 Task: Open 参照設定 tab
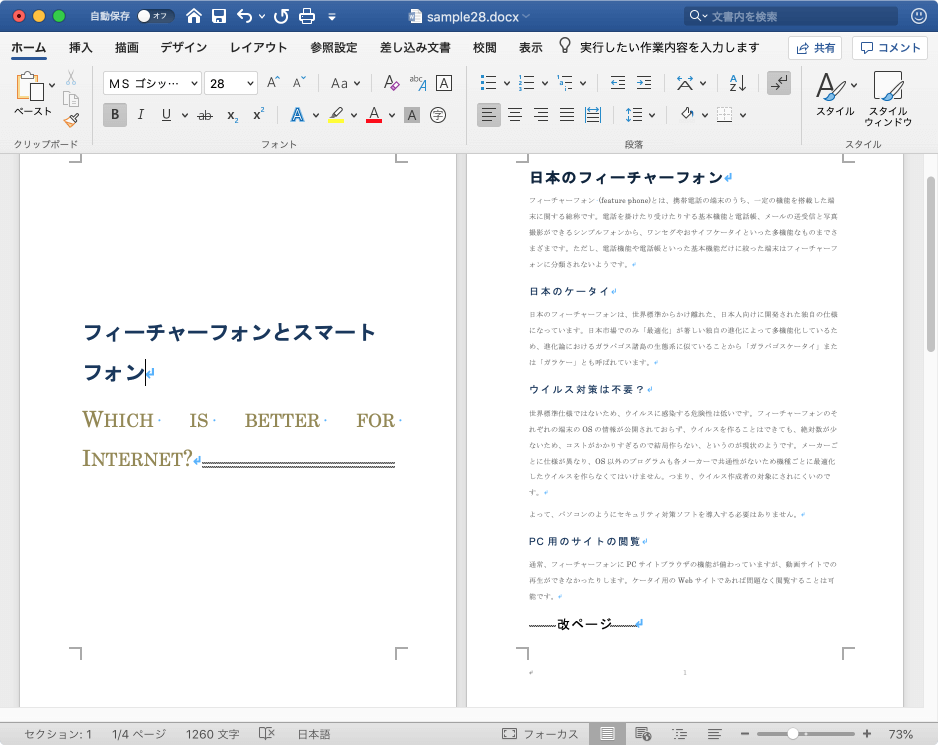pos(334,47)
